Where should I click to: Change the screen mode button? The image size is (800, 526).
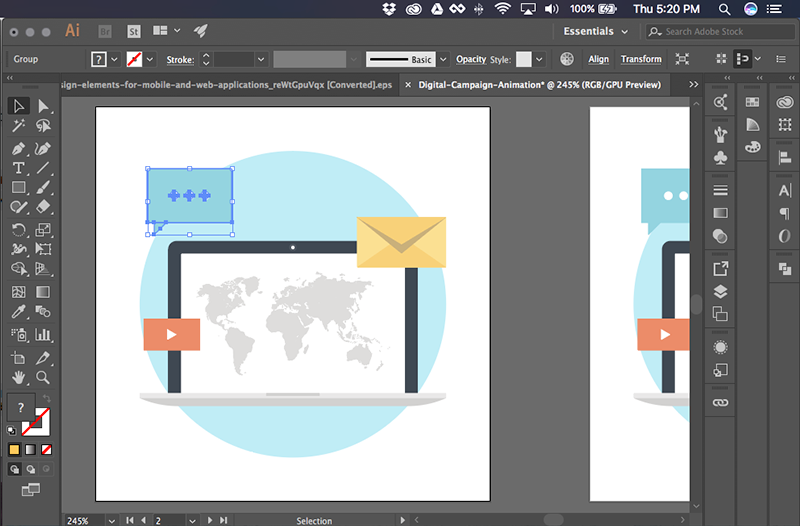(x=31, y=490)
